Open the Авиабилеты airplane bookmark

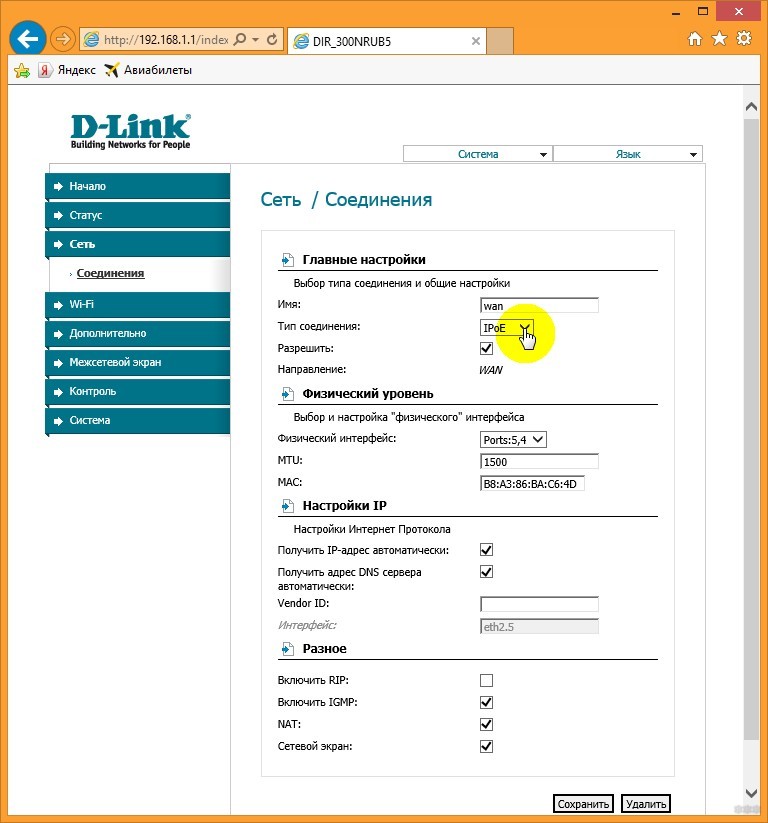111,70
